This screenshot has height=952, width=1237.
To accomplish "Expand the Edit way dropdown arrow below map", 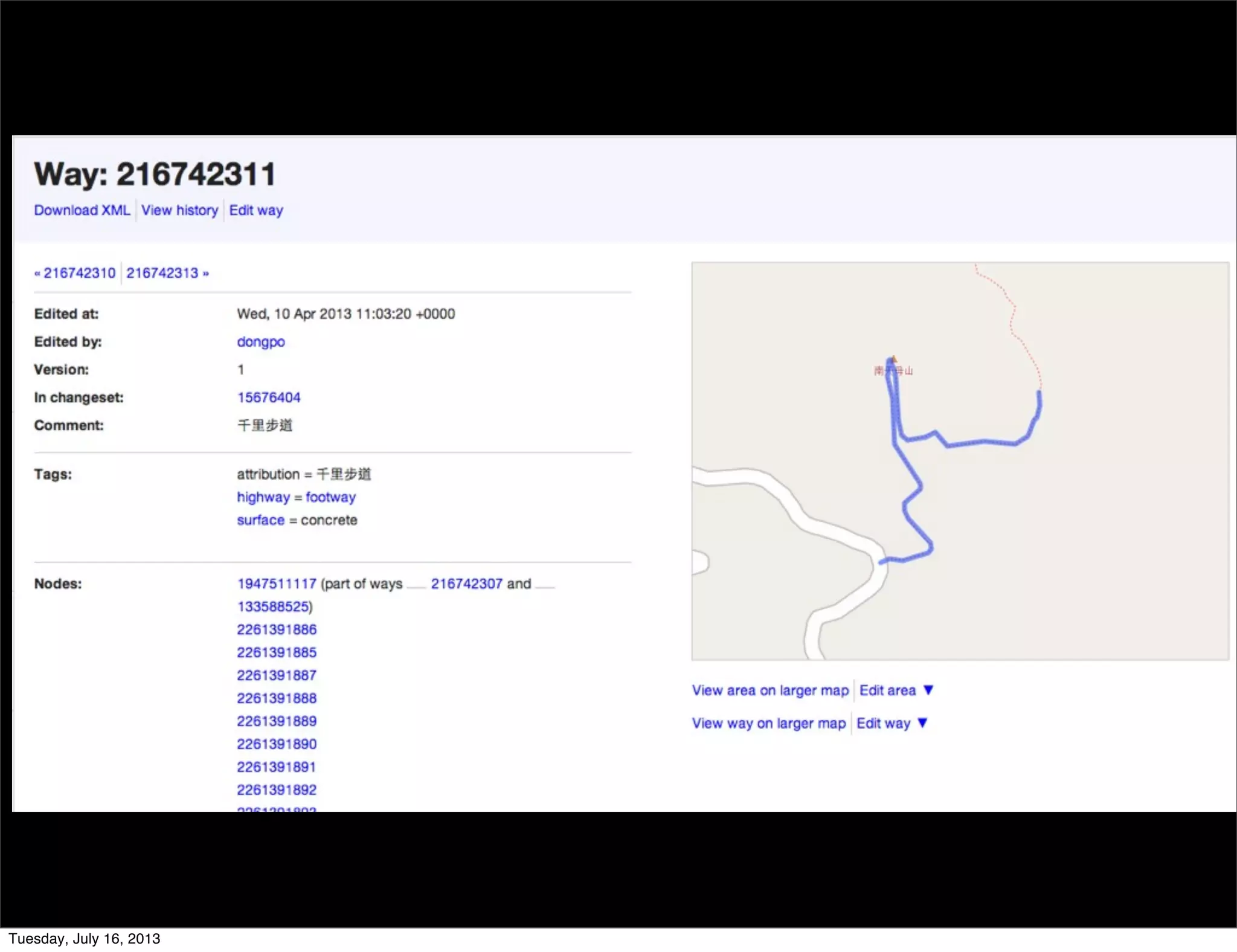I will point(922,722).
